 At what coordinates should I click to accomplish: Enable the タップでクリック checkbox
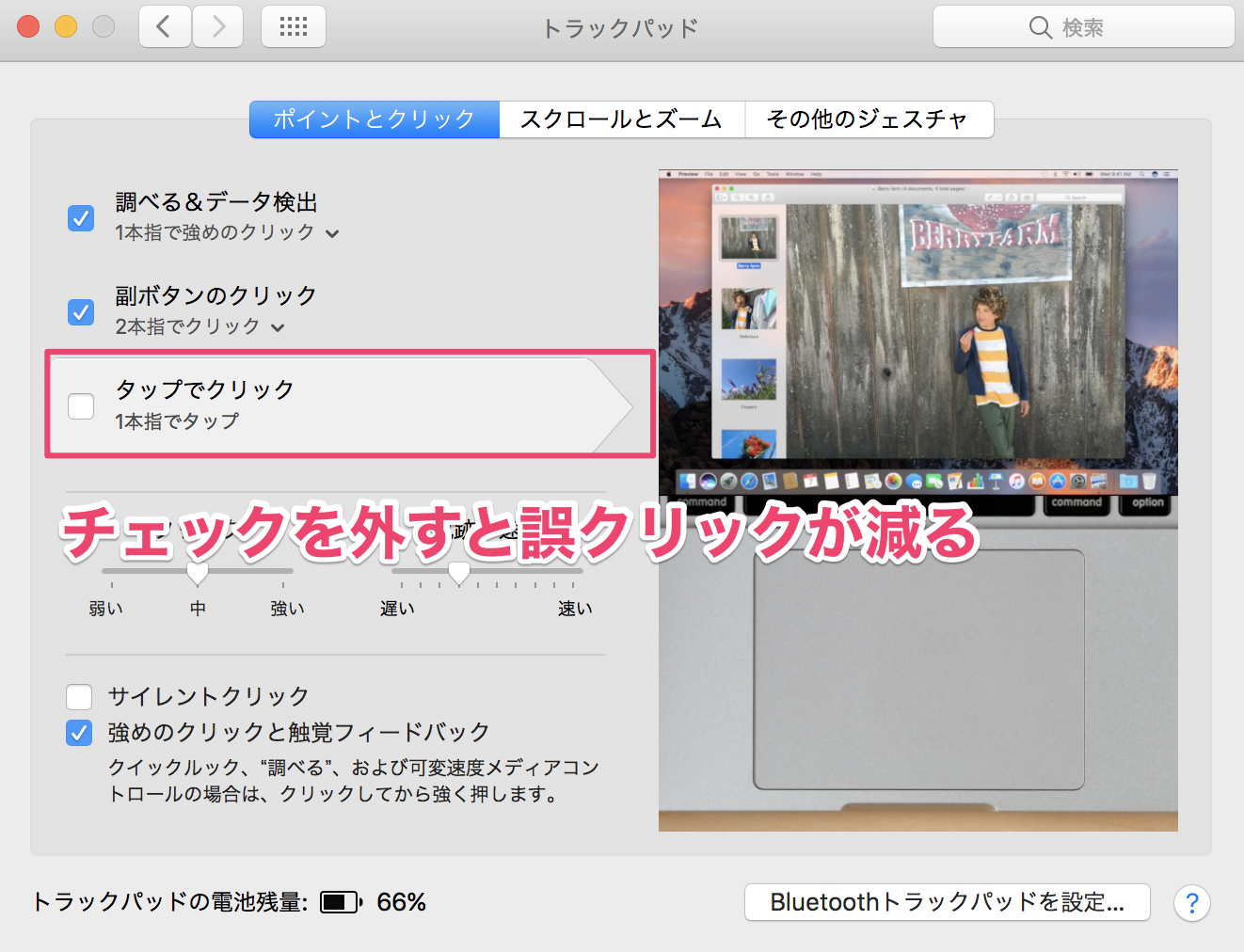pos(81,406)
